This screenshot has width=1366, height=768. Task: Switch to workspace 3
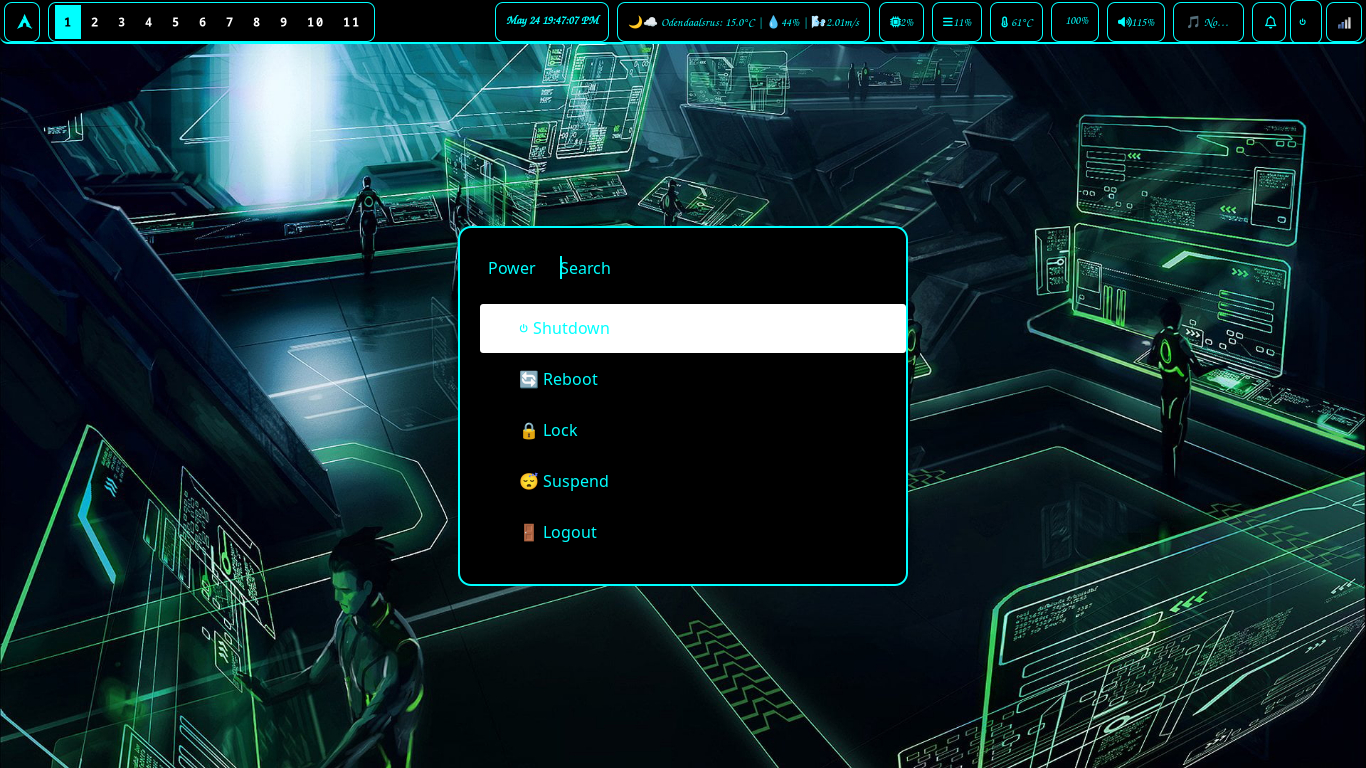pyautogui.click(x=122, y=22)
